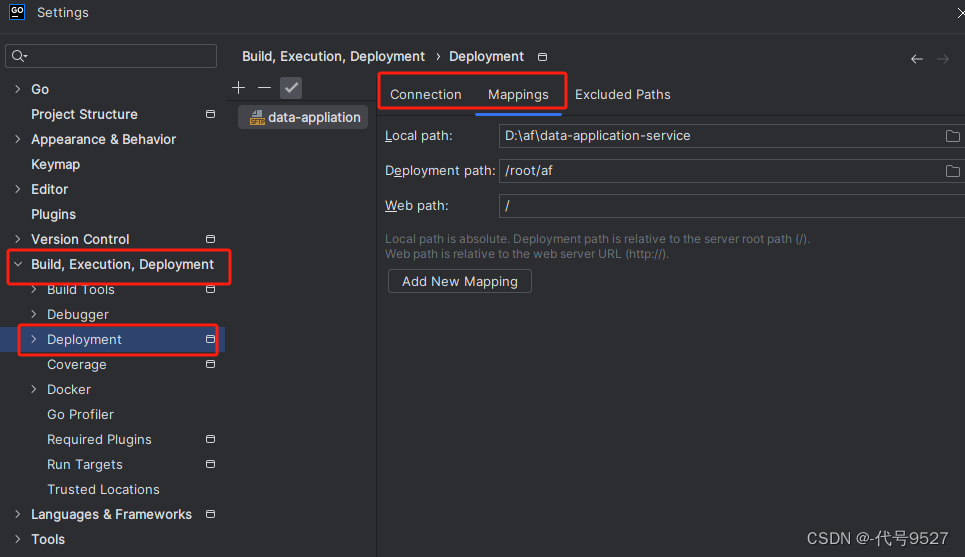Screen dimensions: 965x557
Task: Collapse Build, Execution, Deployment section
Action: tap(18, 264)
